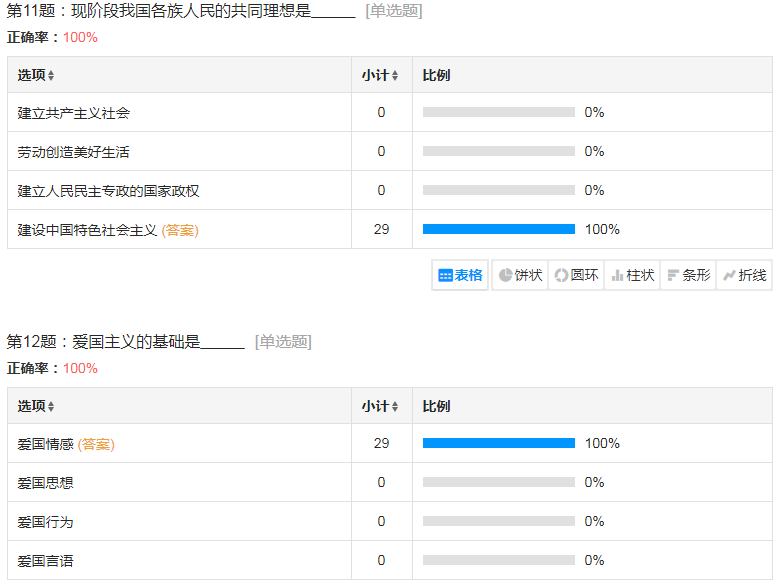Viewport: 781px width, 587px height.
Task: Click the 100% bar for 建设中国特色社会主义
Action: (x=499, y=229)
